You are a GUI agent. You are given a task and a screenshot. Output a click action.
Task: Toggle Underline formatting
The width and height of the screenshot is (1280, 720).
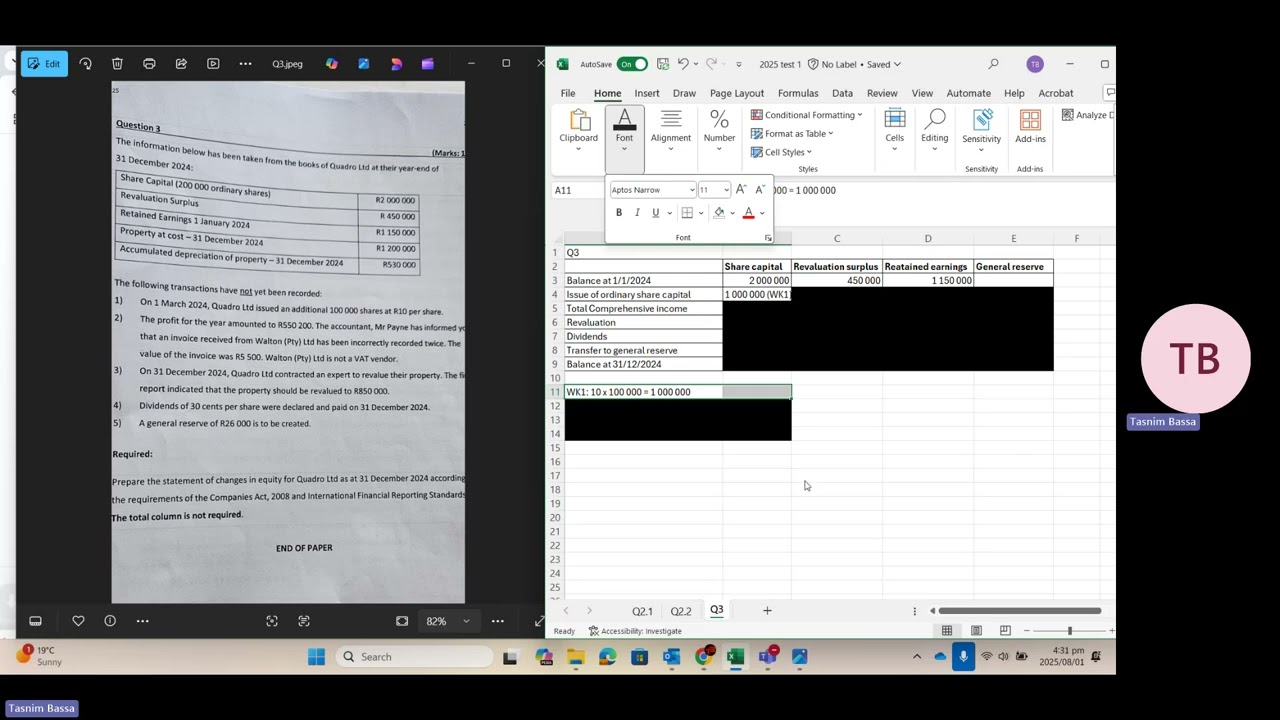[x=656, y=213]
